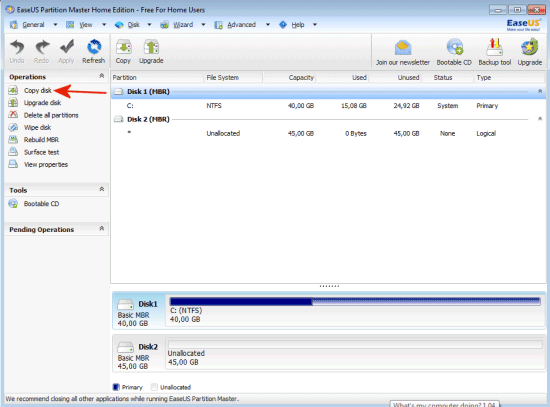Screen dimensions: 550x407
Task: Click the Redo toolbar icon
Action: (42, 47)
